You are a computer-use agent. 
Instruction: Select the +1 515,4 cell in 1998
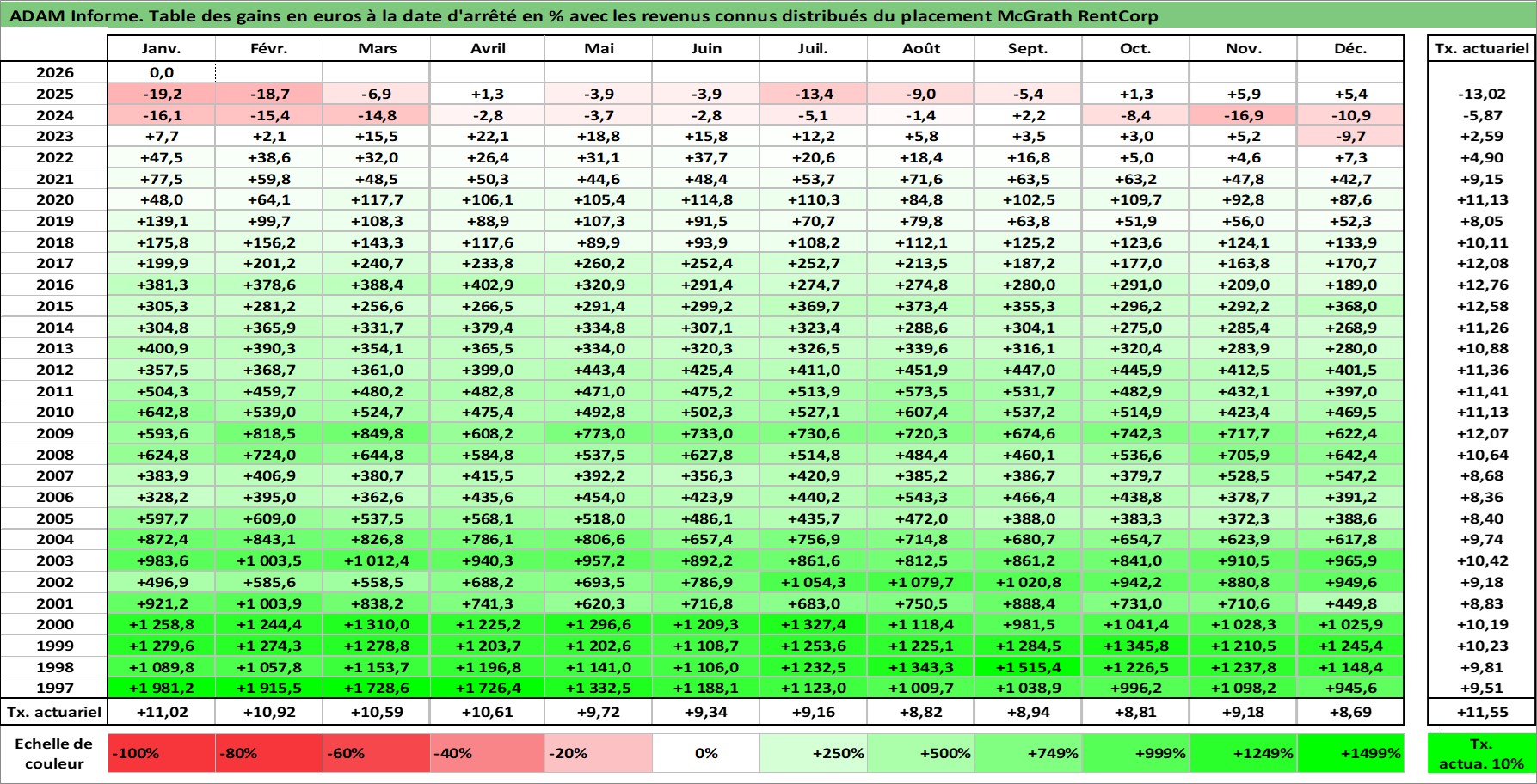click(1029, 667)
